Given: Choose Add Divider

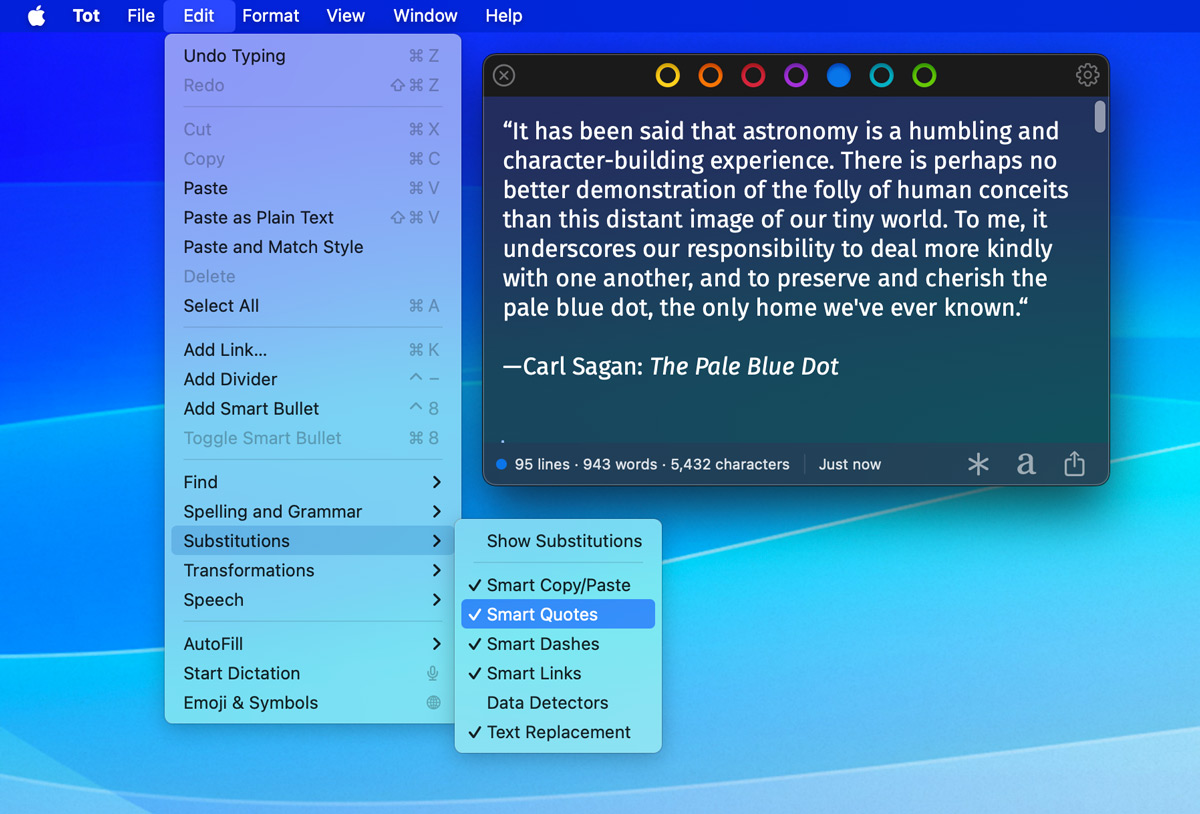Looking at the screenshot, I should click(312, 379).
